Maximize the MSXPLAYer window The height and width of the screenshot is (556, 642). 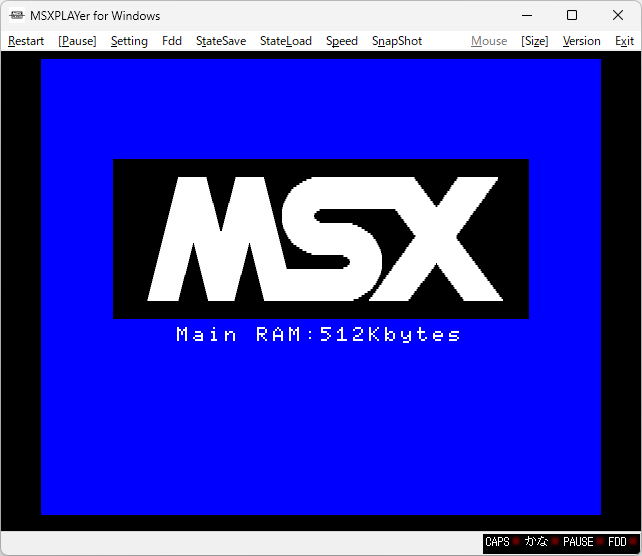[x=572, y=16]
